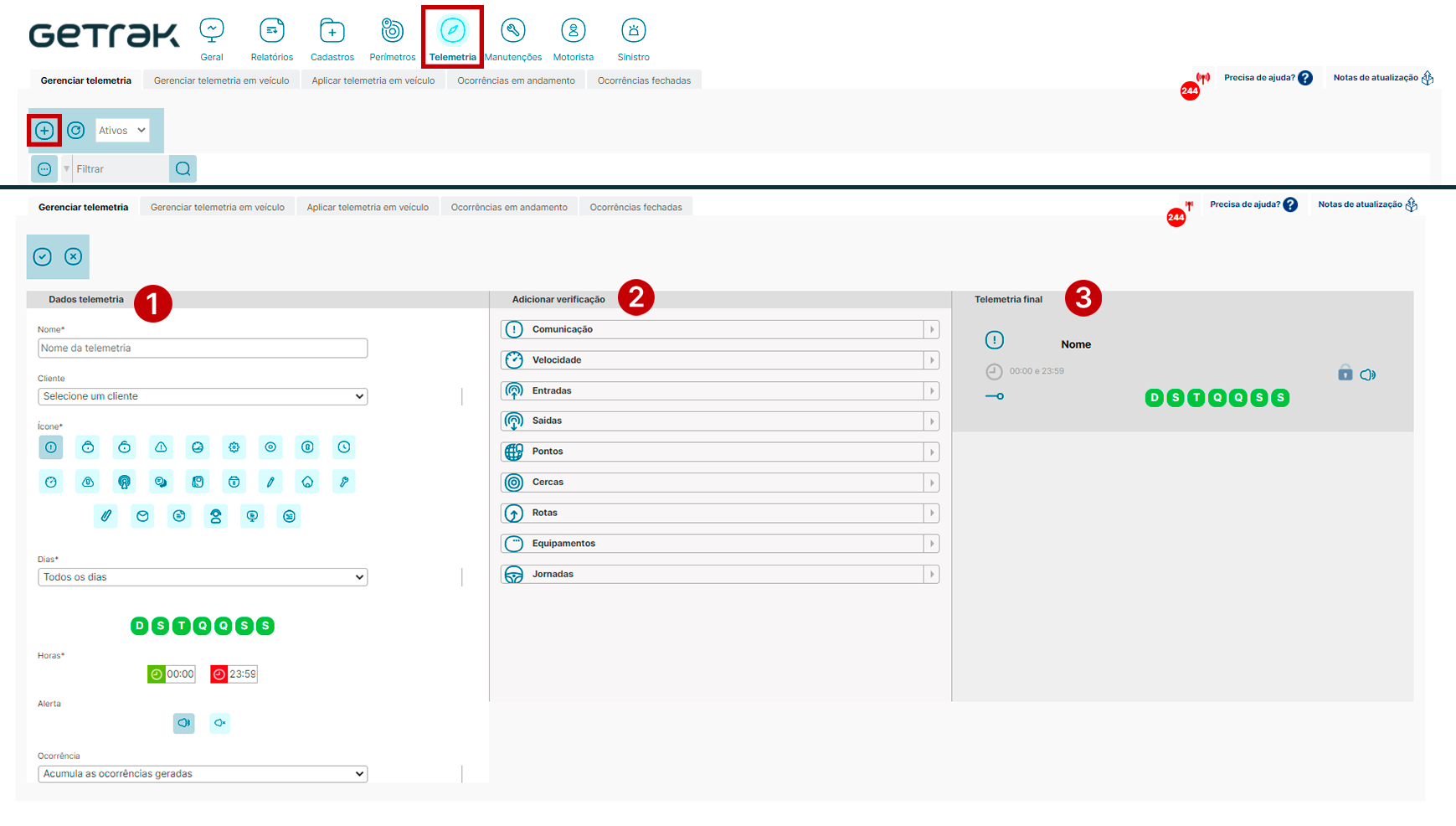Image resolution: width=1456 pixels, height=826 pixels.
Task: Open the Todos os dias dropdown
Action: tap(203, 577)
